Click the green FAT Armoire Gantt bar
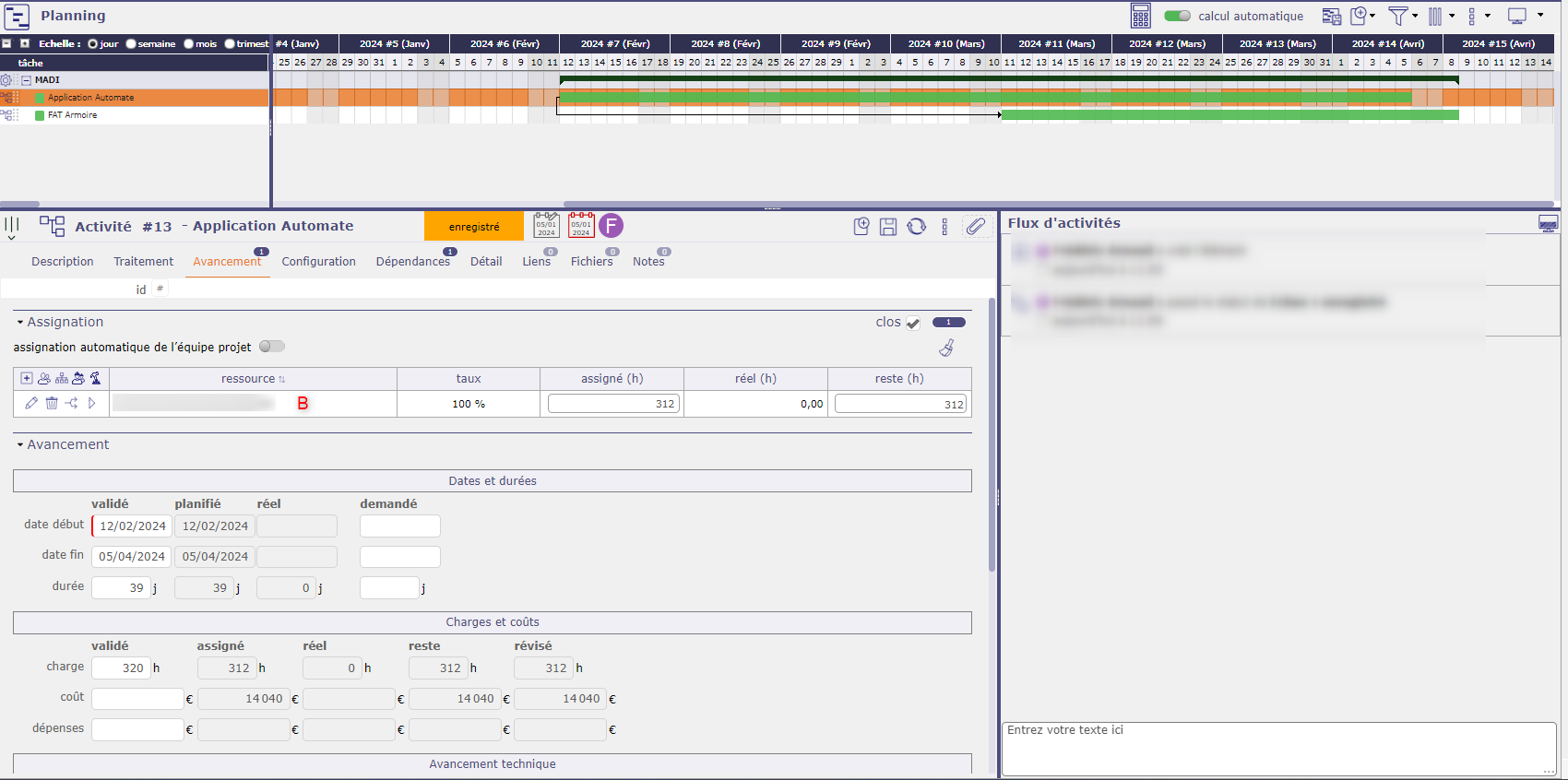Screen dimensions: 1568x780 (x=1229, y=115)
